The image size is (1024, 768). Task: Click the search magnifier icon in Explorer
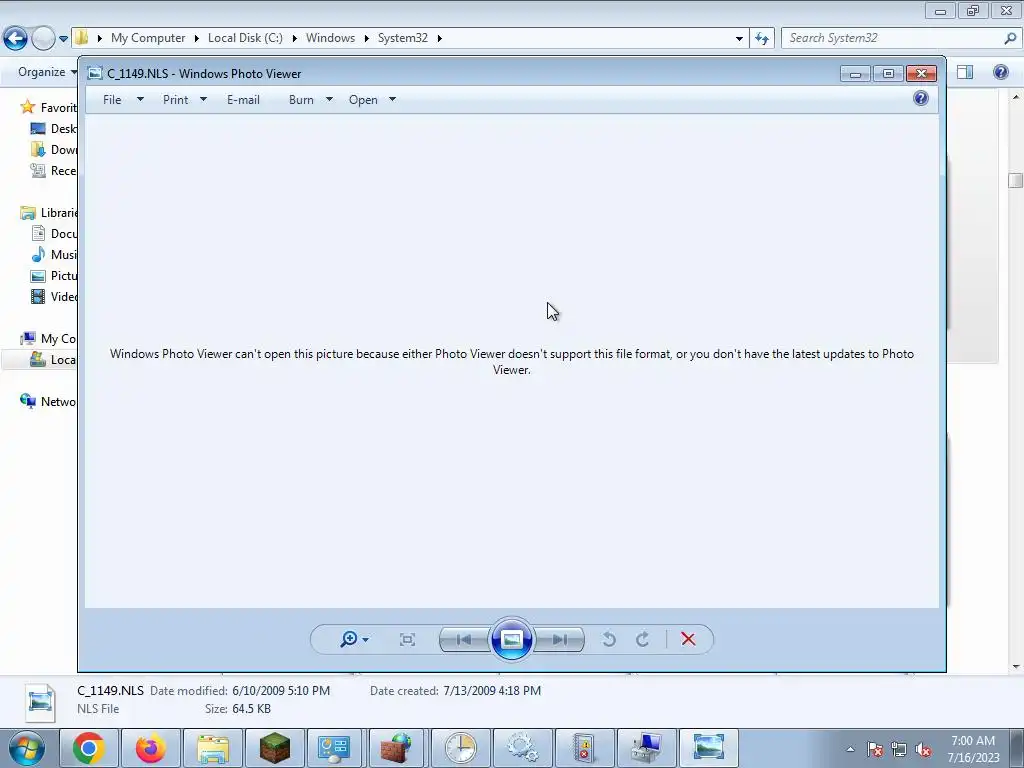[x=1010, y=38]
